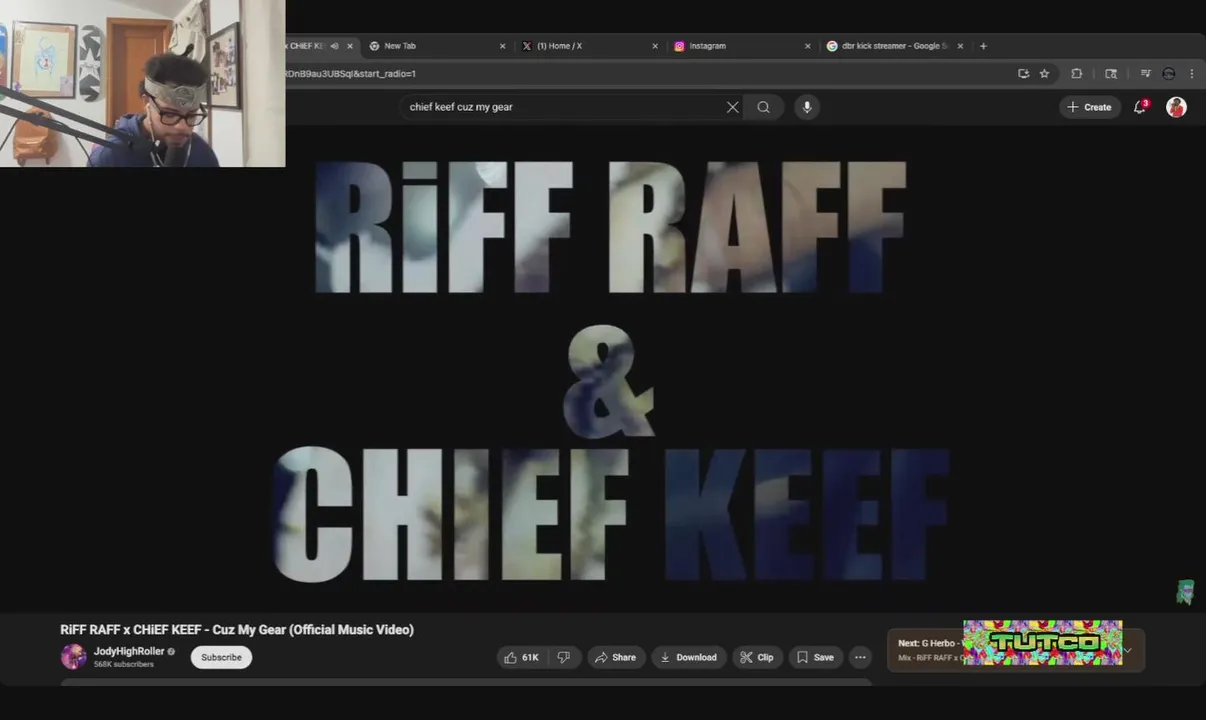Close the Home / X tab
The width and height of the screenshot is (1206, 720).
[x=655, y=46]
